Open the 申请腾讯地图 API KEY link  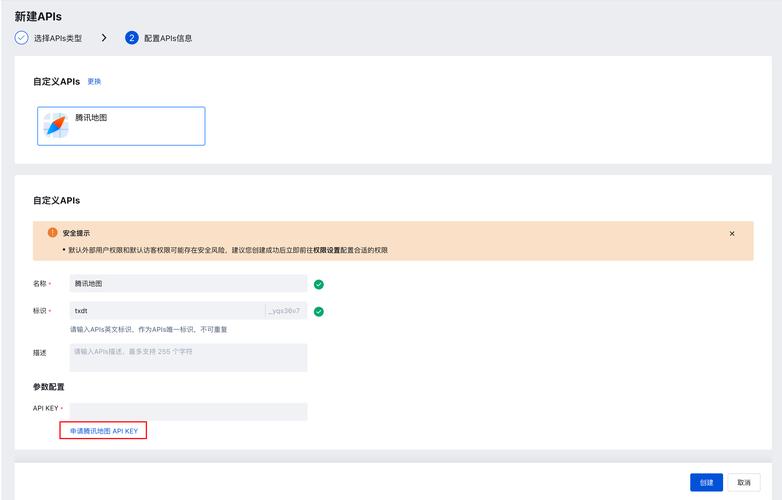pyautogui.click(x=104, y=431)
